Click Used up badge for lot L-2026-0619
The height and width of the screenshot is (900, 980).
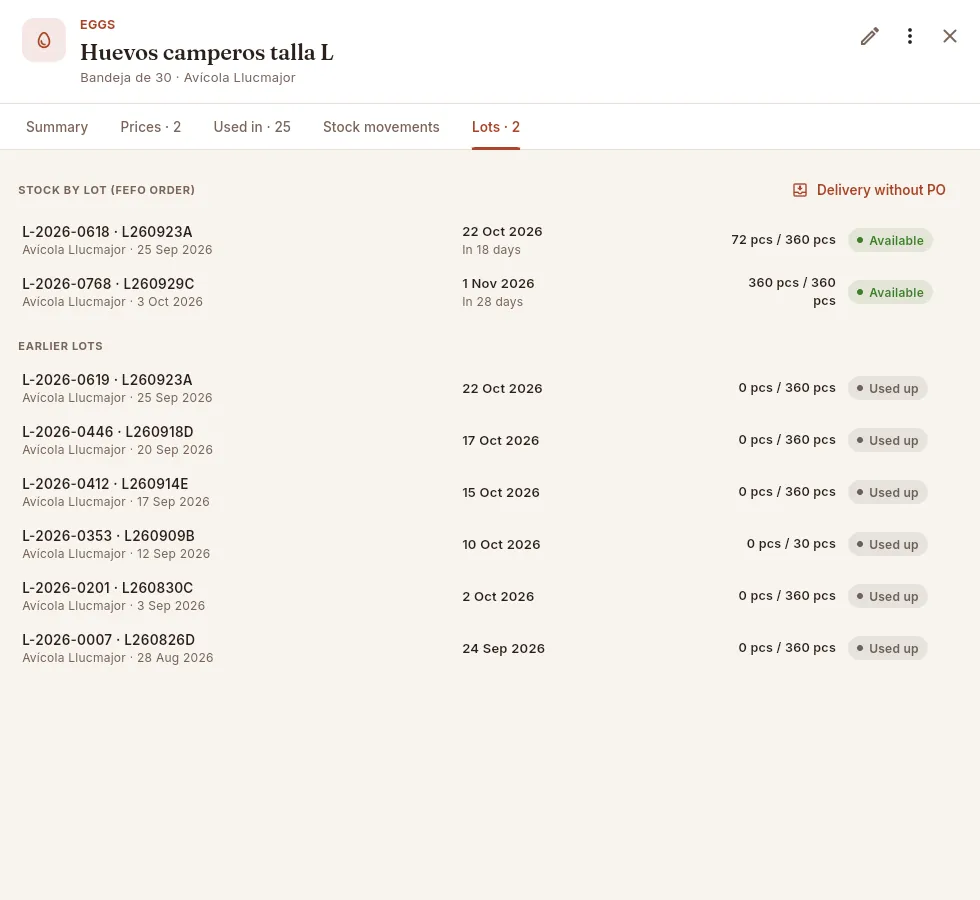[x=888, y=388]
